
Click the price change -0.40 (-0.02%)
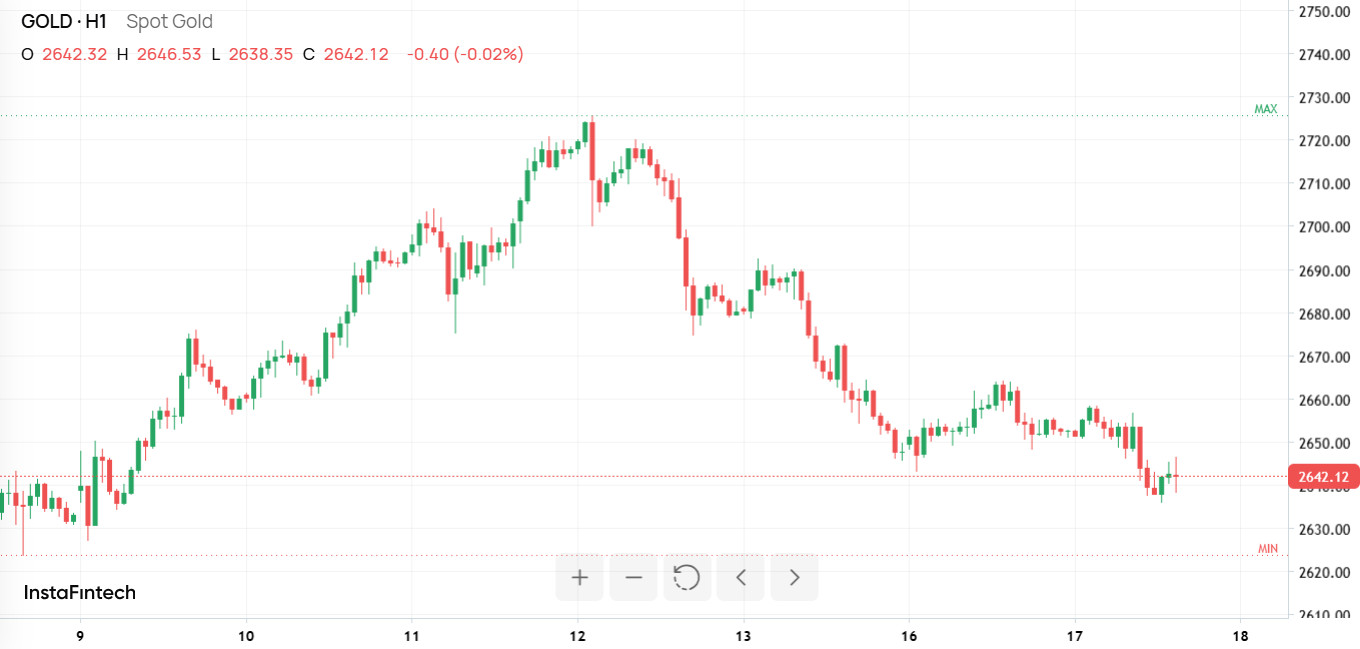point(465,54)
